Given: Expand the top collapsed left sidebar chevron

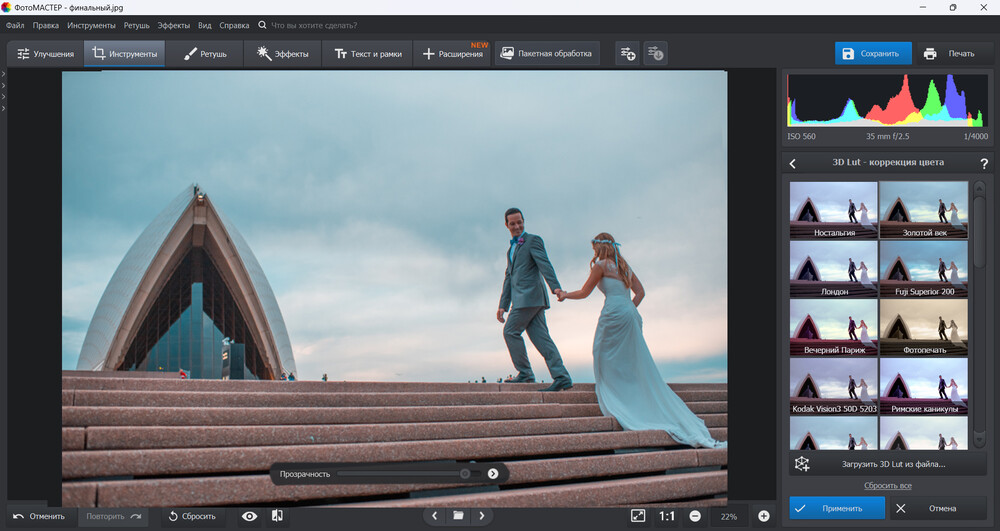Looking at the screenshot, I should (x=4, y=74).
